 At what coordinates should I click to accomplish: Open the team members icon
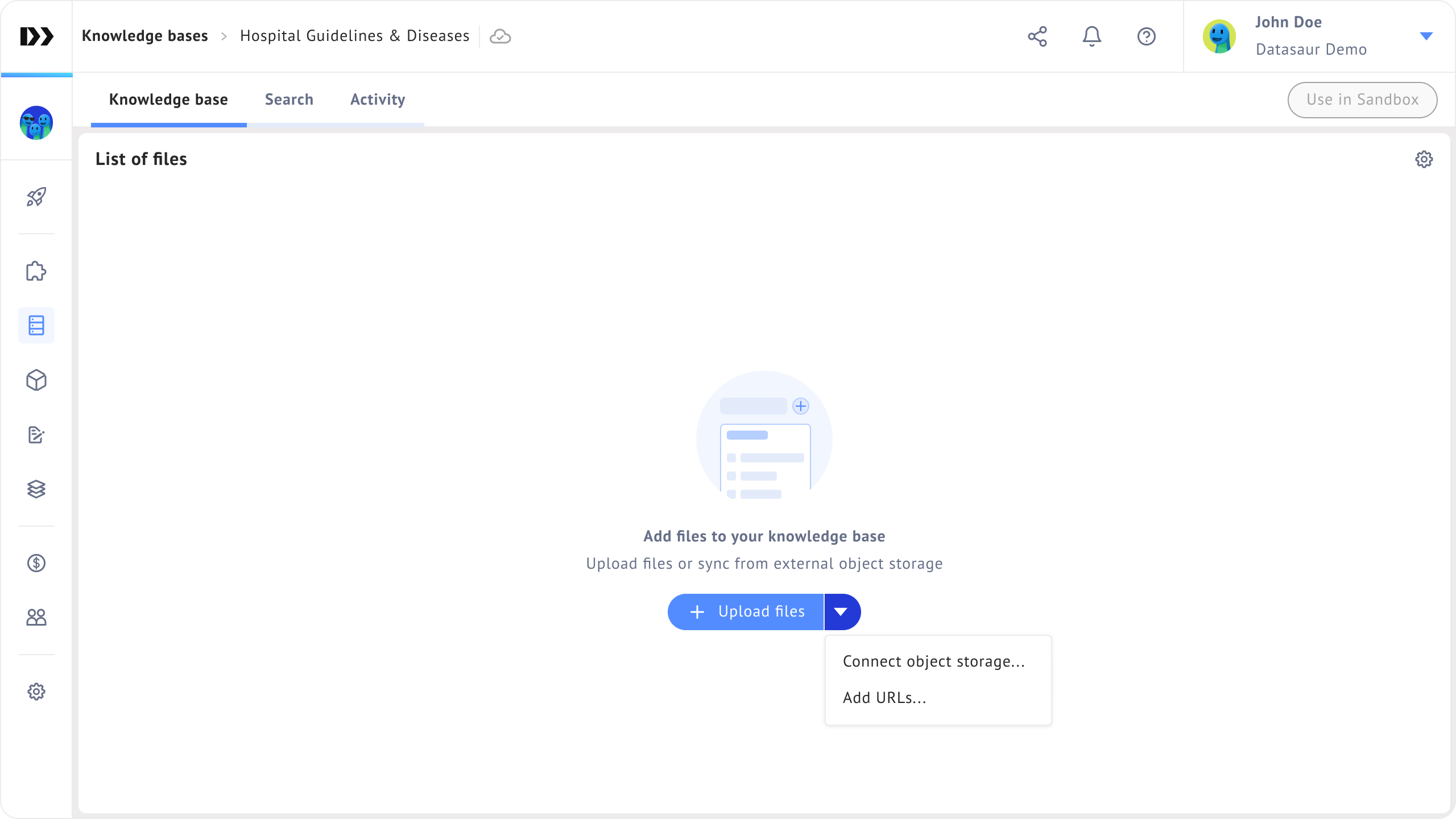[x=36, y=617]
